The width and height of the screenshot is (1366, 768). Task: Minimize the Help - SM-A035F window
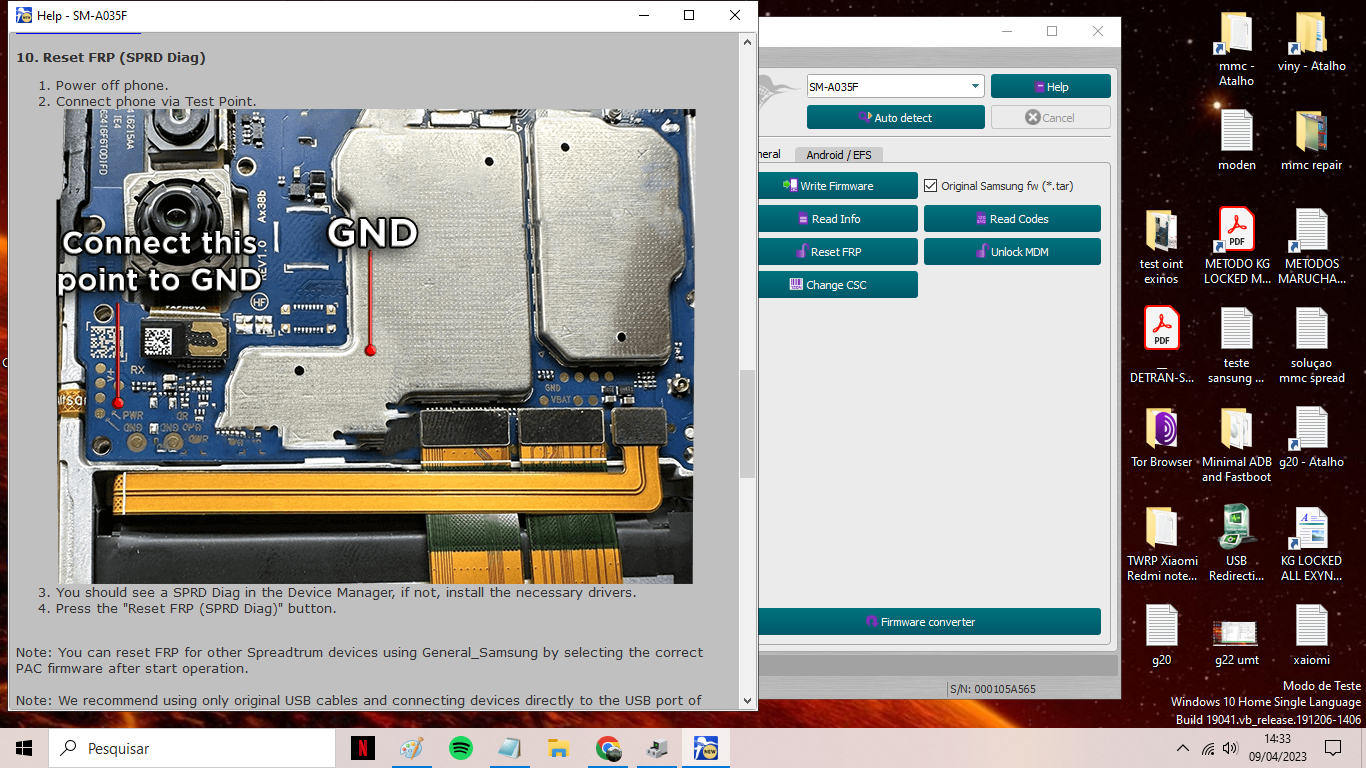643,15
